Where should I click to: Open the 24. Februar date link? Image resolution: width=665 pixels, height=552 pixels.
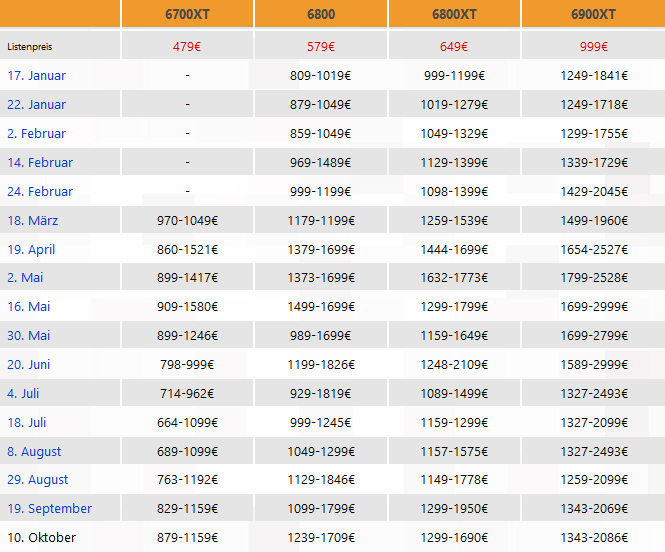[40, 191]
